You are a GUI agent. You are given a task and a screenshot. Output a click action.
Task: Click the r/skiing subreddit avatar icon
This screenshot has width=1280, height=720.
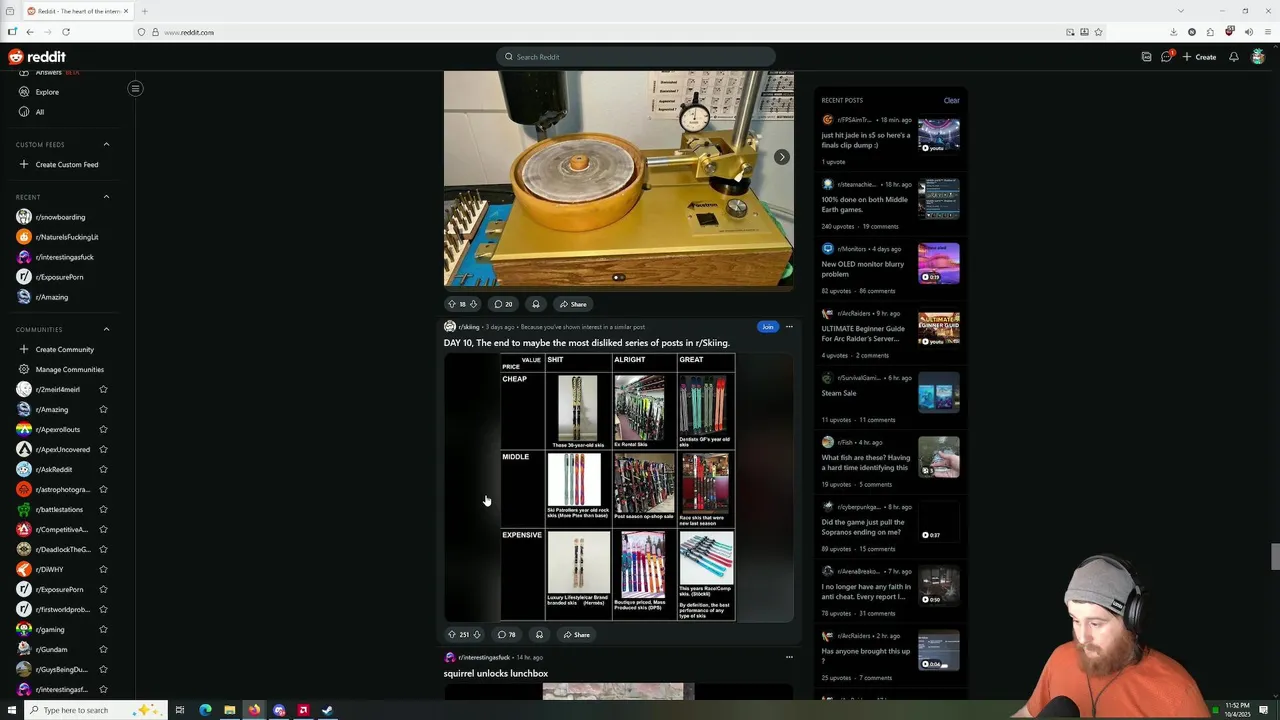[450, 327]
